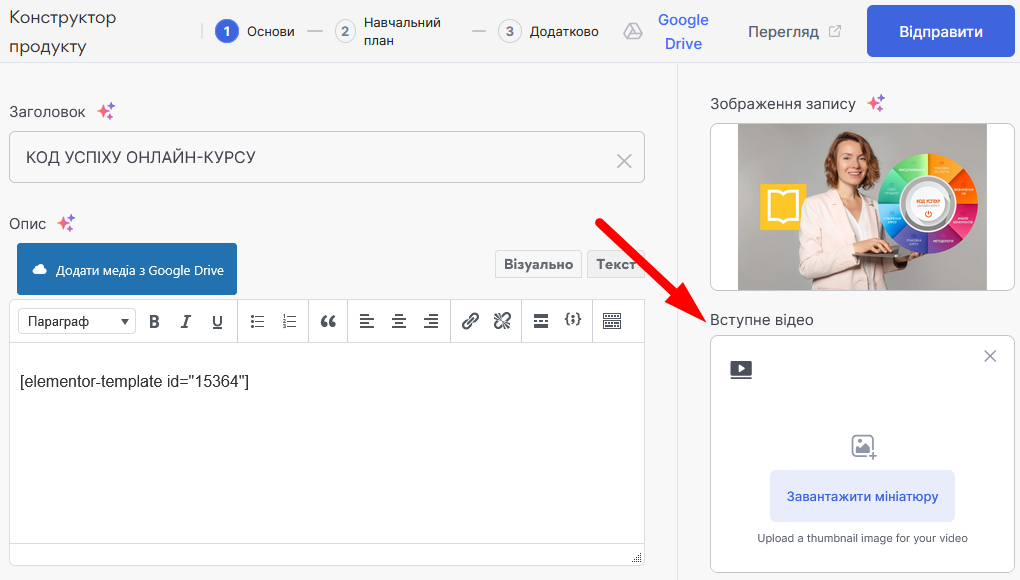
Task: Apply underline formatting in editor
Action: (217, 321)
